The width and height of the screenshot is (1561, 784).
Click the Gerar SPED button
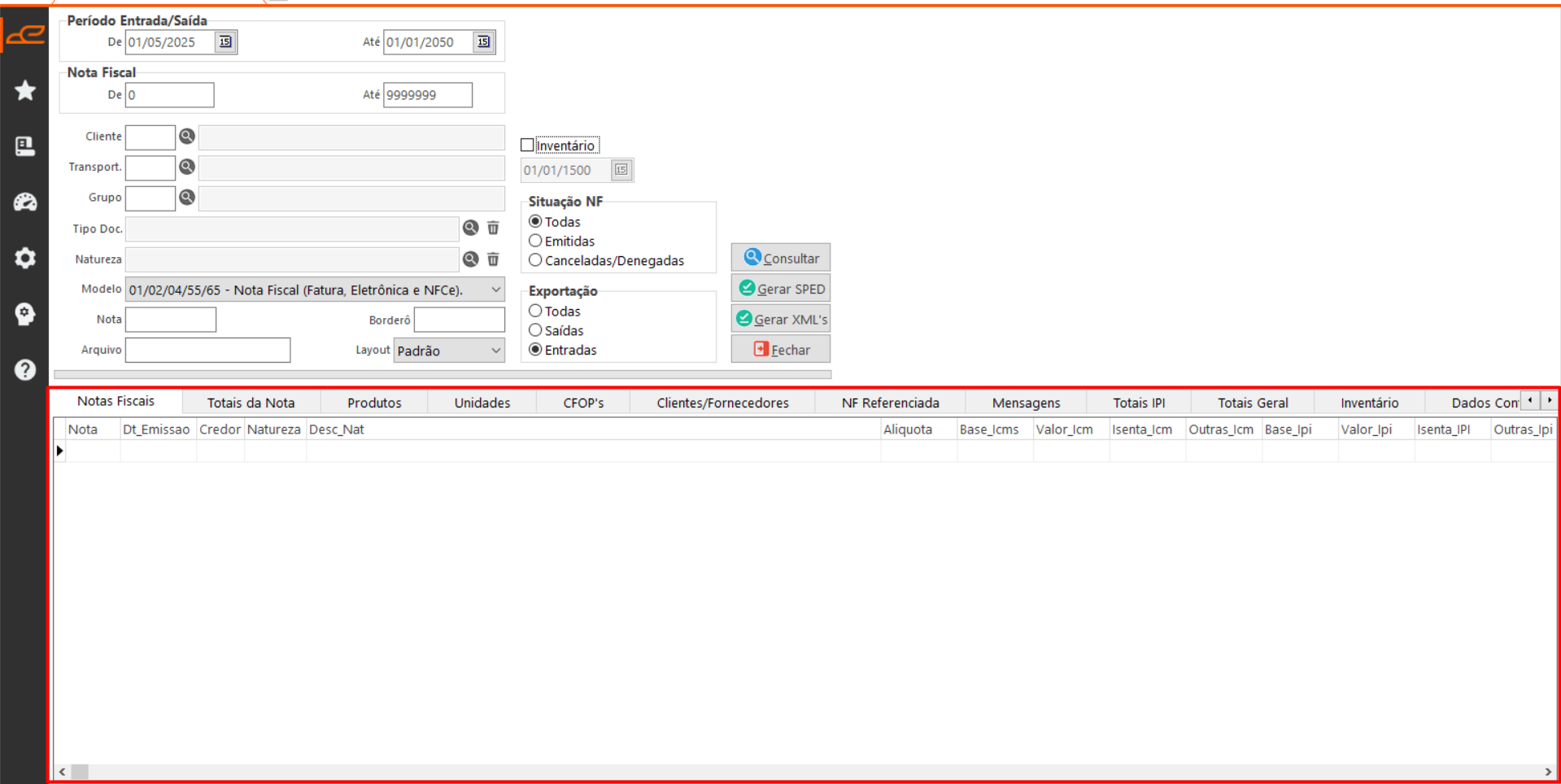[x=781, y=289]
